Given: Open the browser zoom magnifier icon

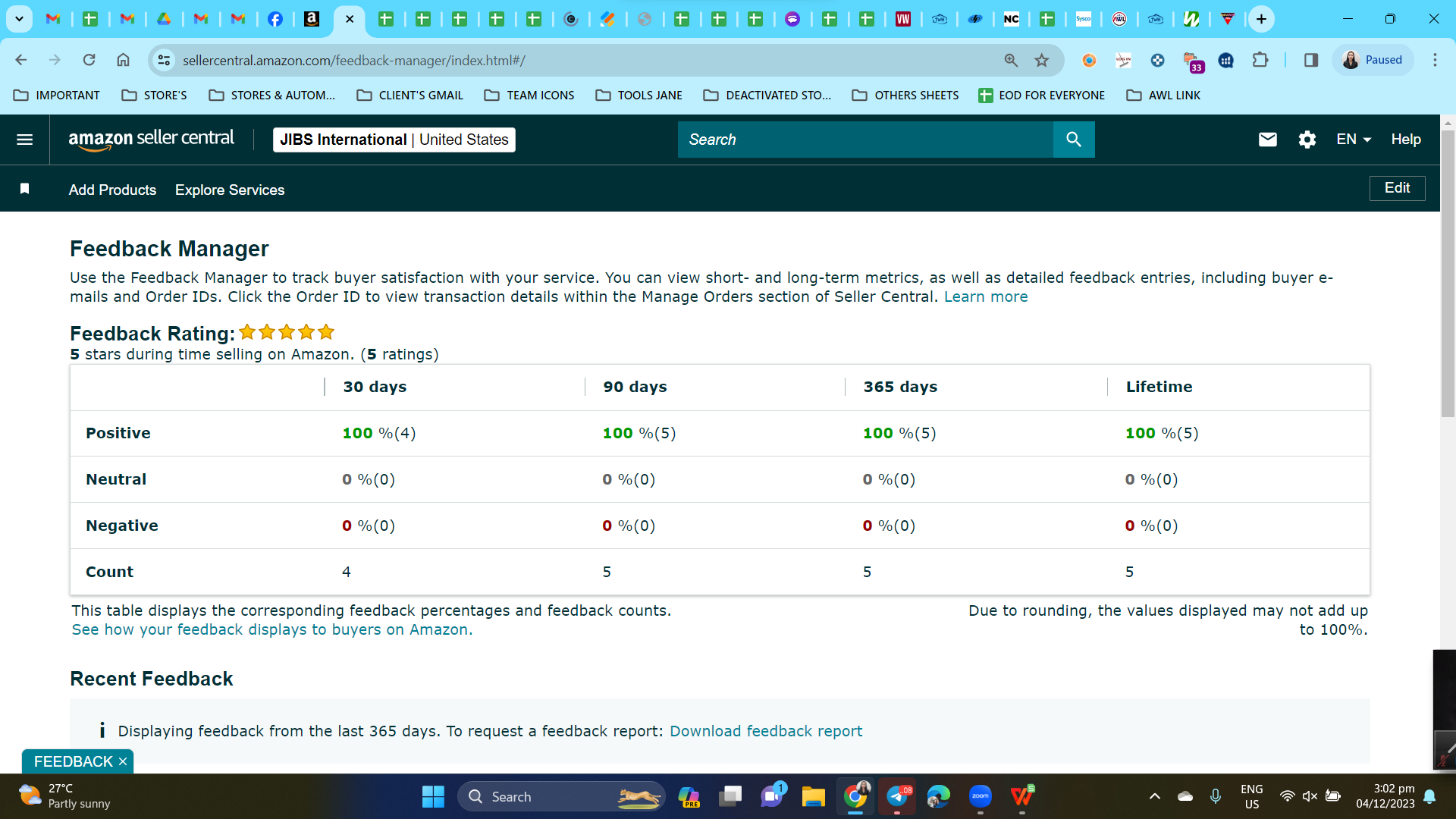Looking at the screenshot, I should 1011,60.
